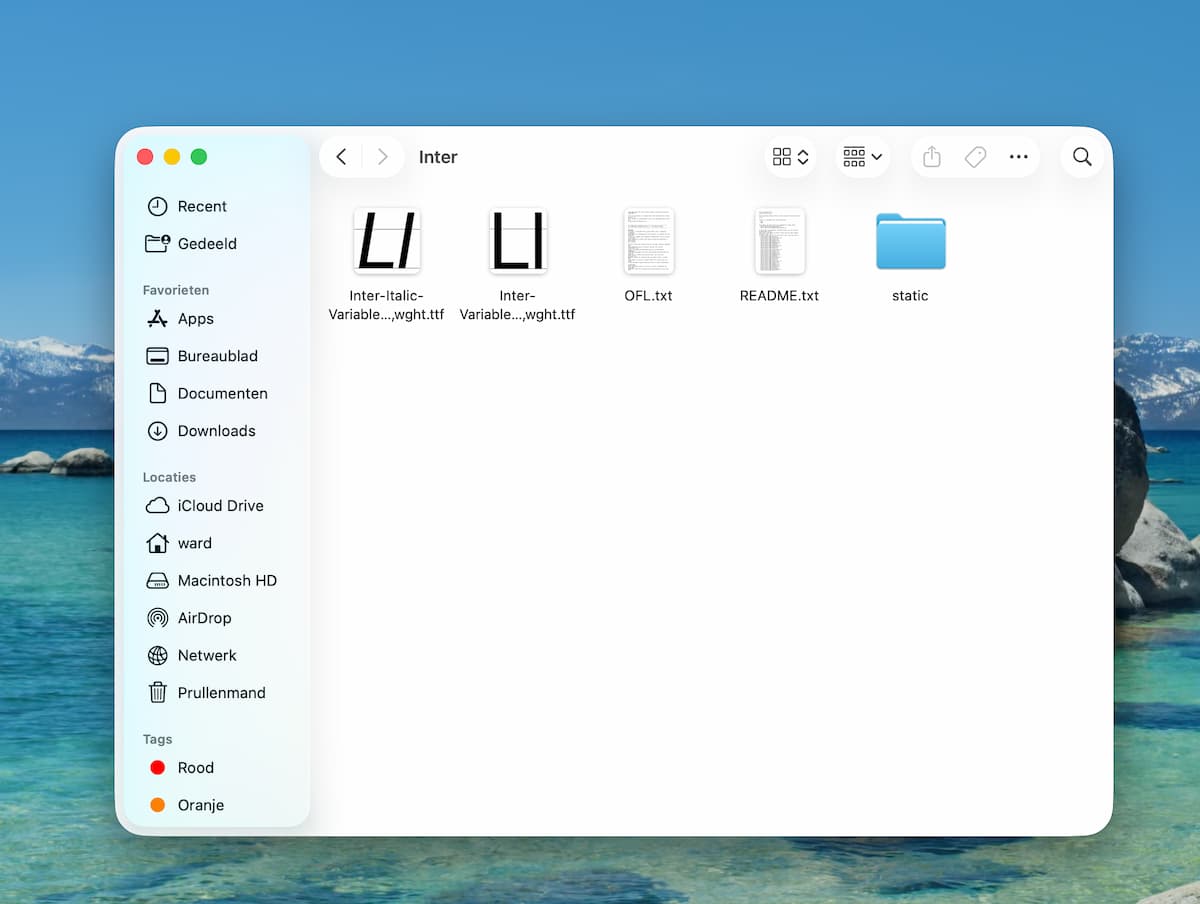Click the Share icon in toolbar
Image resolution: width=1200 pixels, height=904 pixels.
[932, 157]
